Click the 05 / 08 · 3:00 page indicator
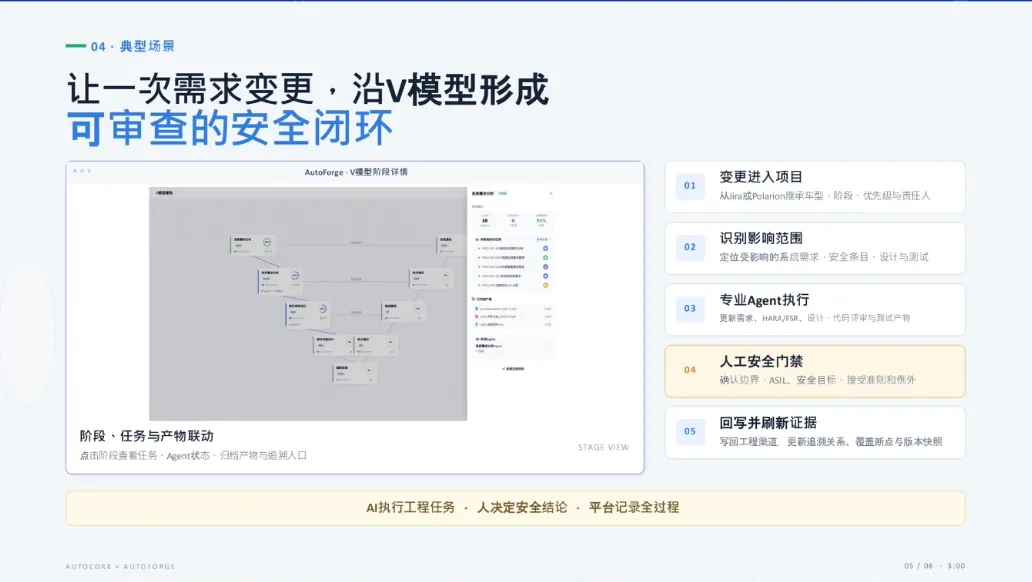 coord(934,566)
